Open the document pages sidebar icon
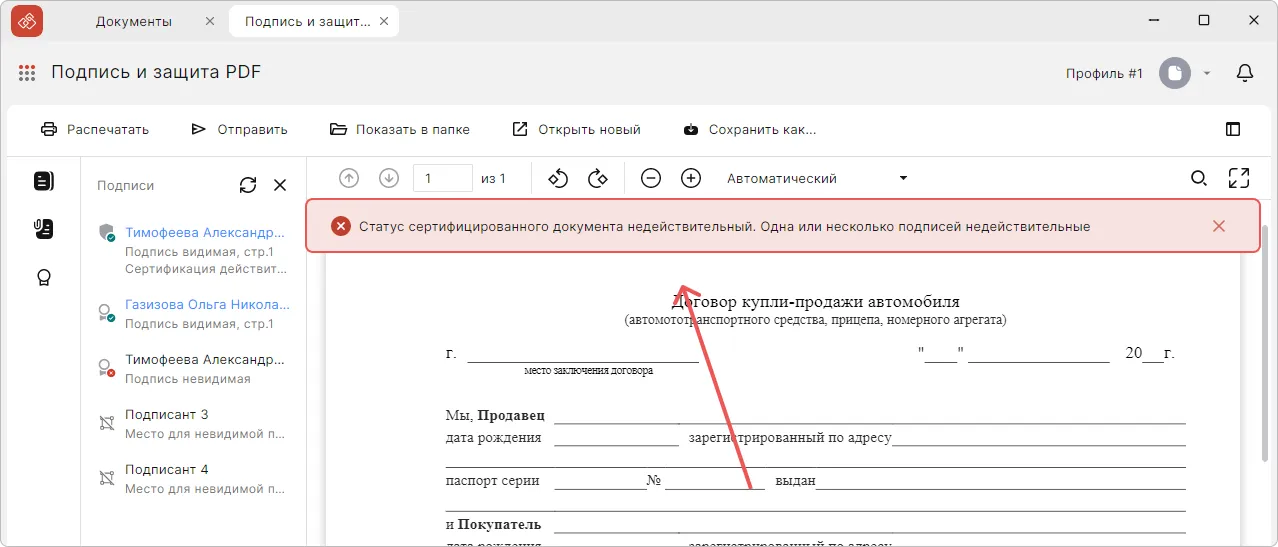Image resolution: width=1278 pixels, height=547 pixels. click(43, 181)
